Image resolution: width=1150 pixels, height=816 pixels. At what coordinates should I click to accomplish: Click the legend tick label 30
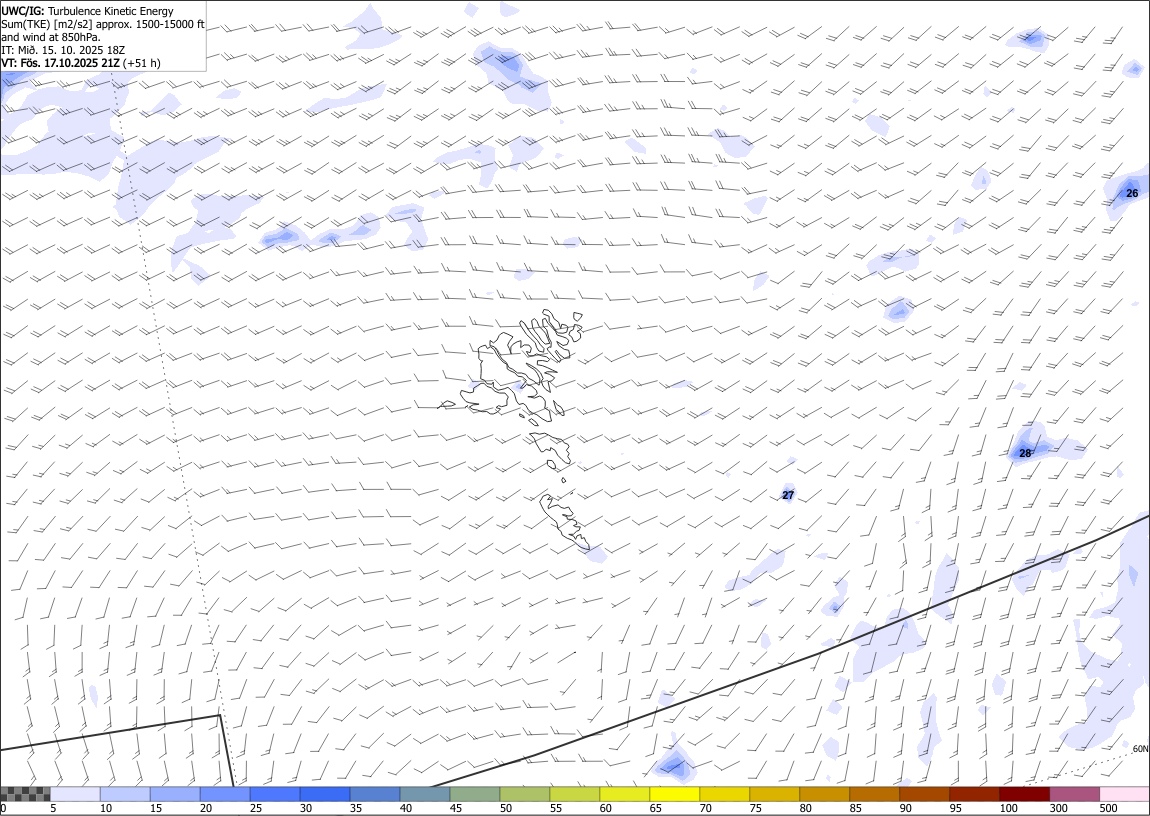[306, 809]
